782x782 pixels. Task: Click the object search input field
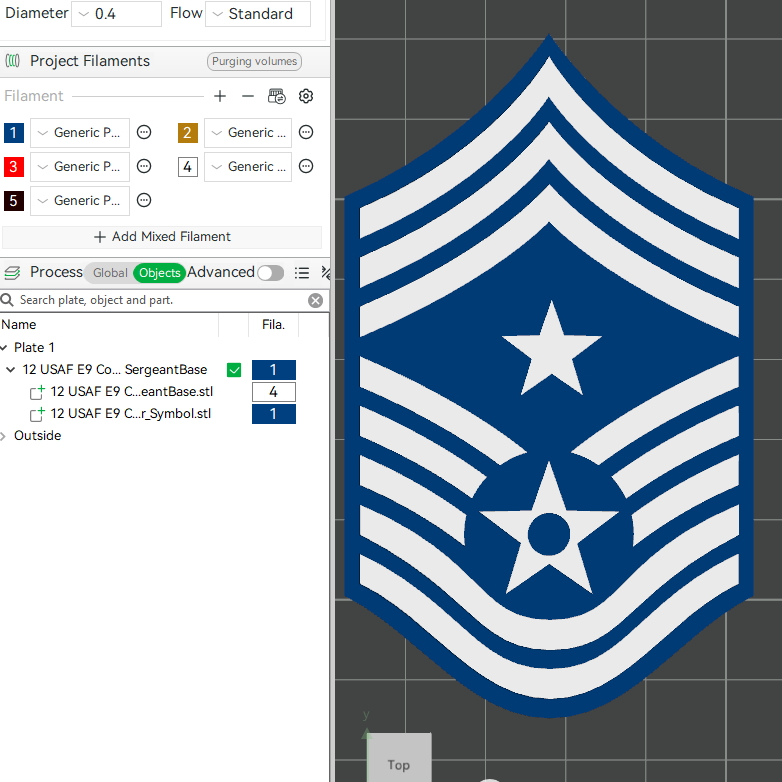click(x=160, y=300)
